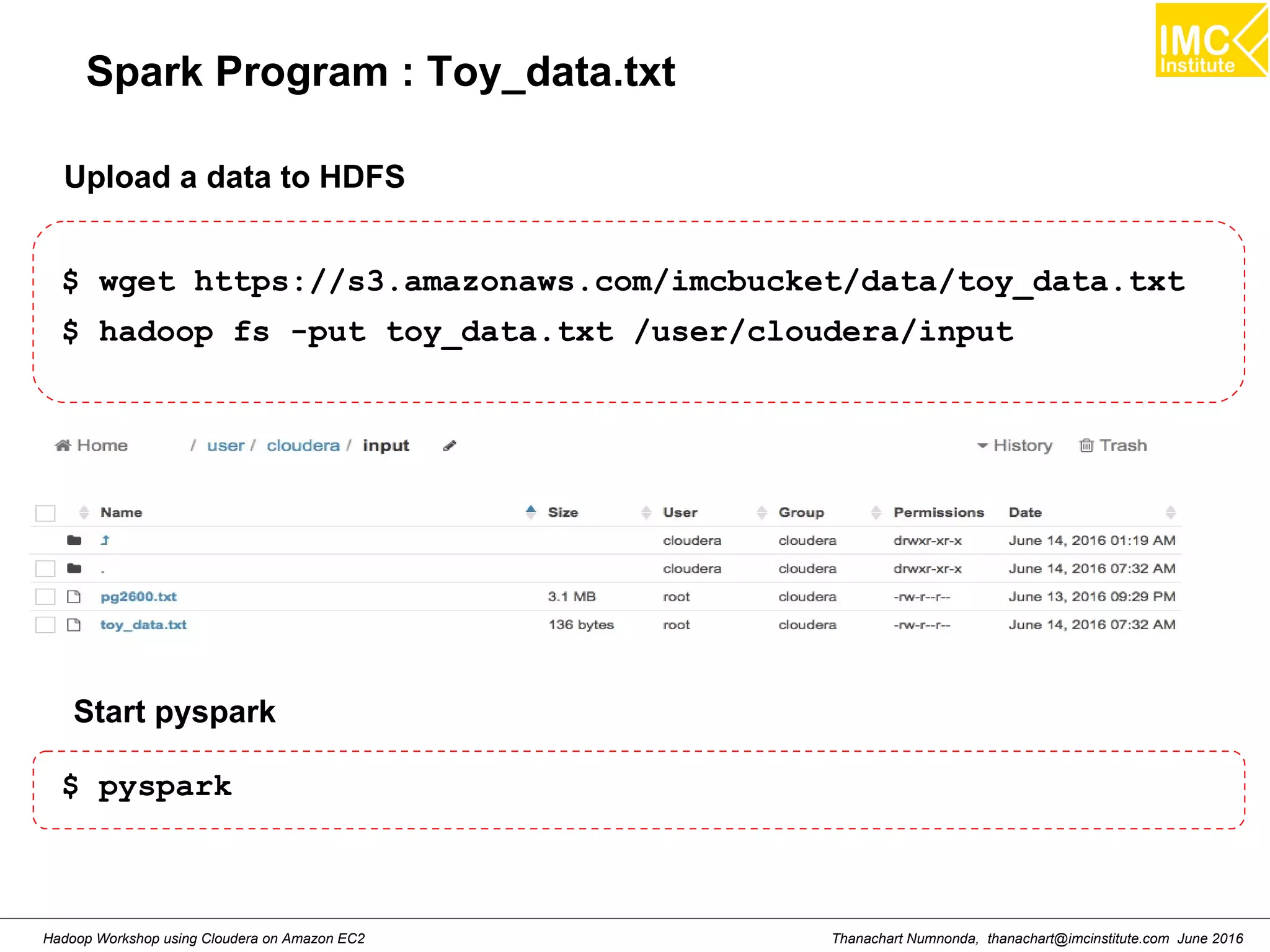This screenshot has width=1270, height=952.
Task: Sort by Permissions using its sort arrows
Action: pos(876,513)
